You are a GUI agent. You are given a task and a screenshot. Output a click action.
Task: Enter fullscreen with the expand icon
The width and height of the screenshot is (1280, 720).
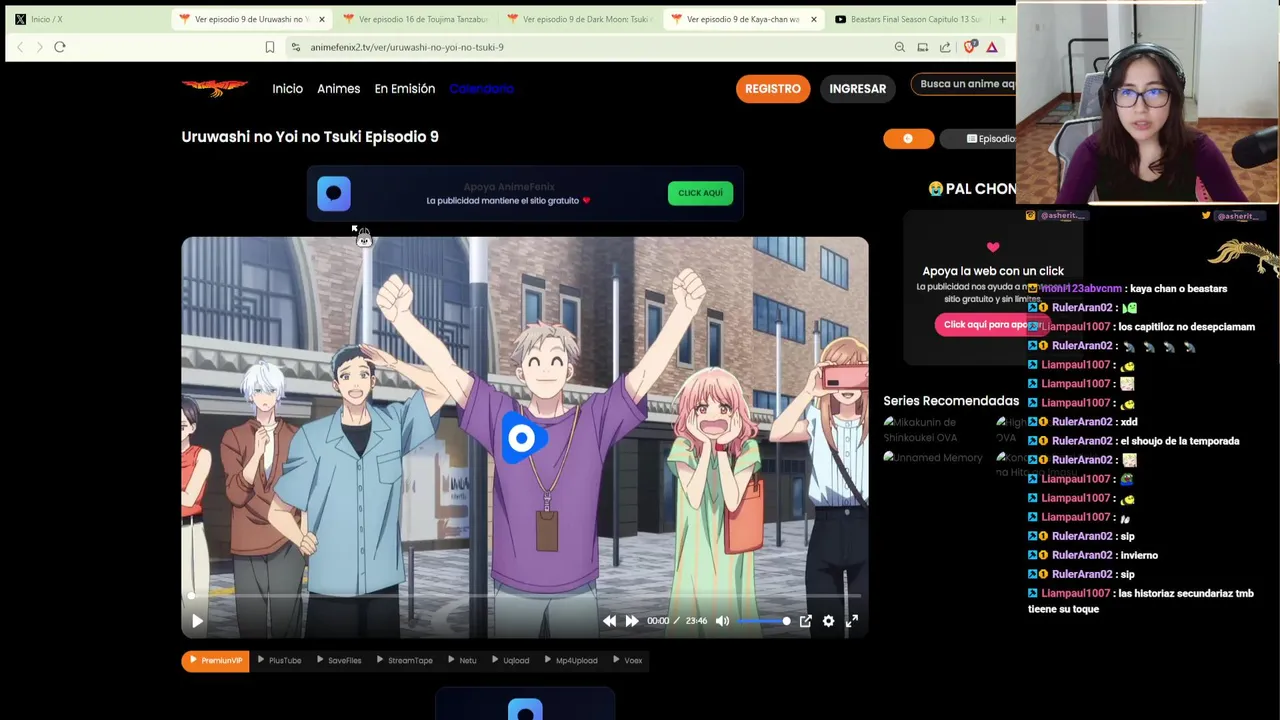click(852, 621)
